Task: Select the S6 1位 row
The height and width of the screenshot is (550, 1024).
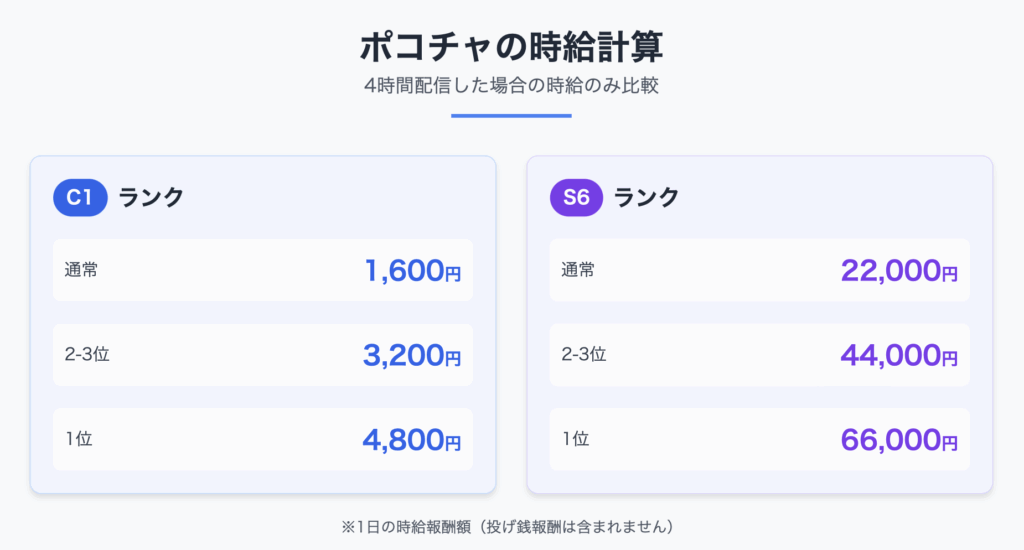Action: 760,439
